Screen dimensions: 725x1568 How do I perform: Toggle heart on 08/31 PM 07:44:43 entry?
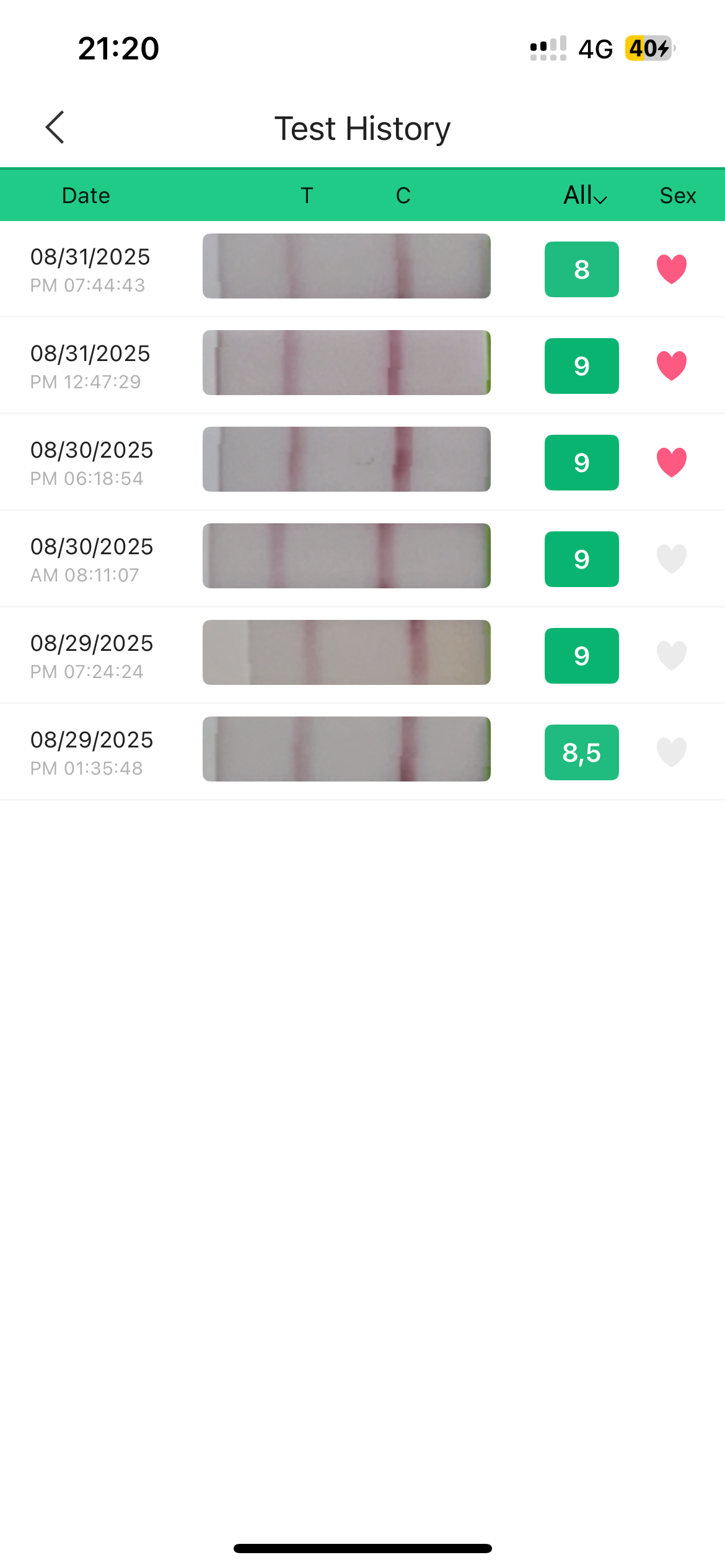[x=671, y=269]
